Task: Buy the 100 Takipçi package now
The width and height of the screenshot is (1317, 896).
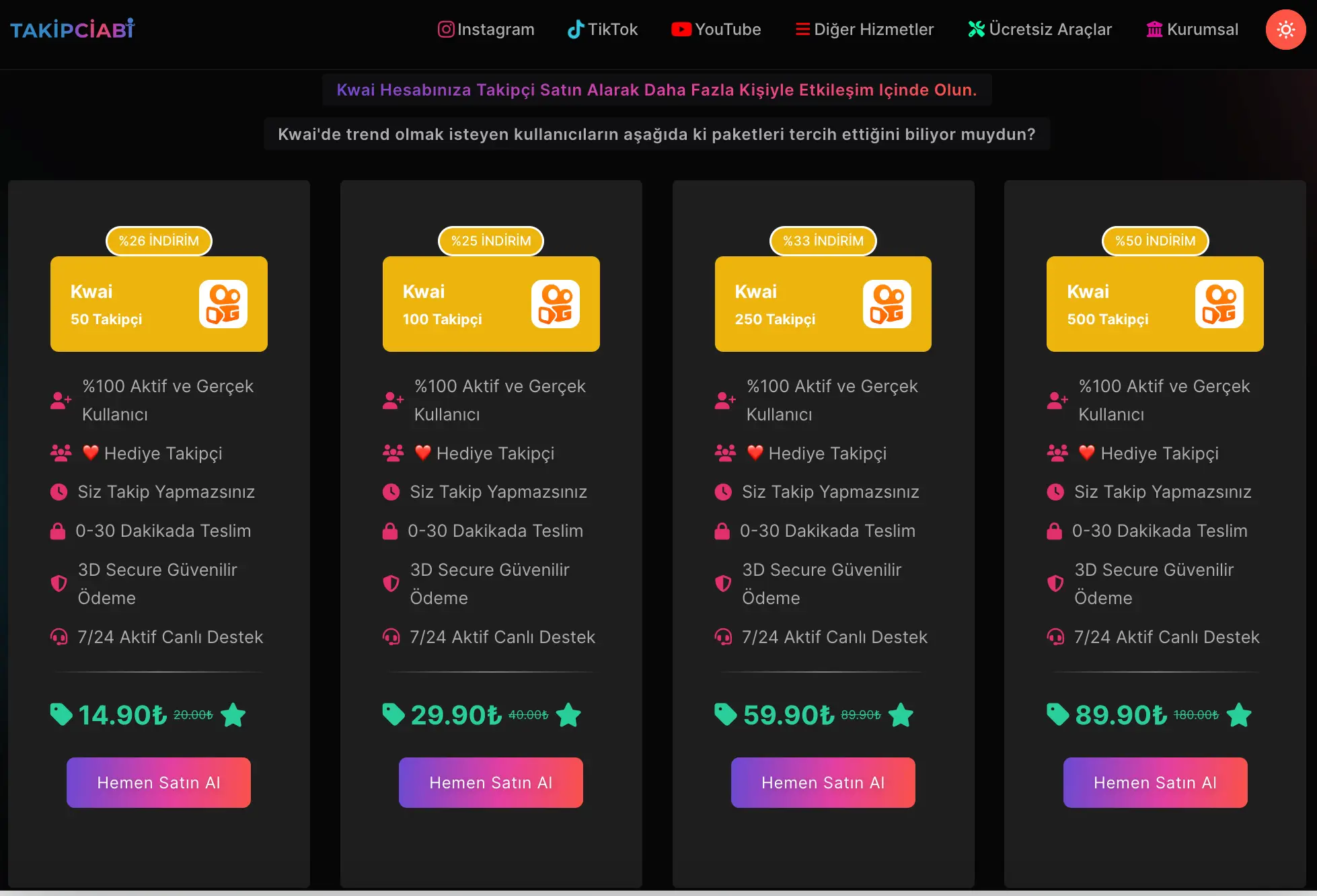Action: point(491,782)
